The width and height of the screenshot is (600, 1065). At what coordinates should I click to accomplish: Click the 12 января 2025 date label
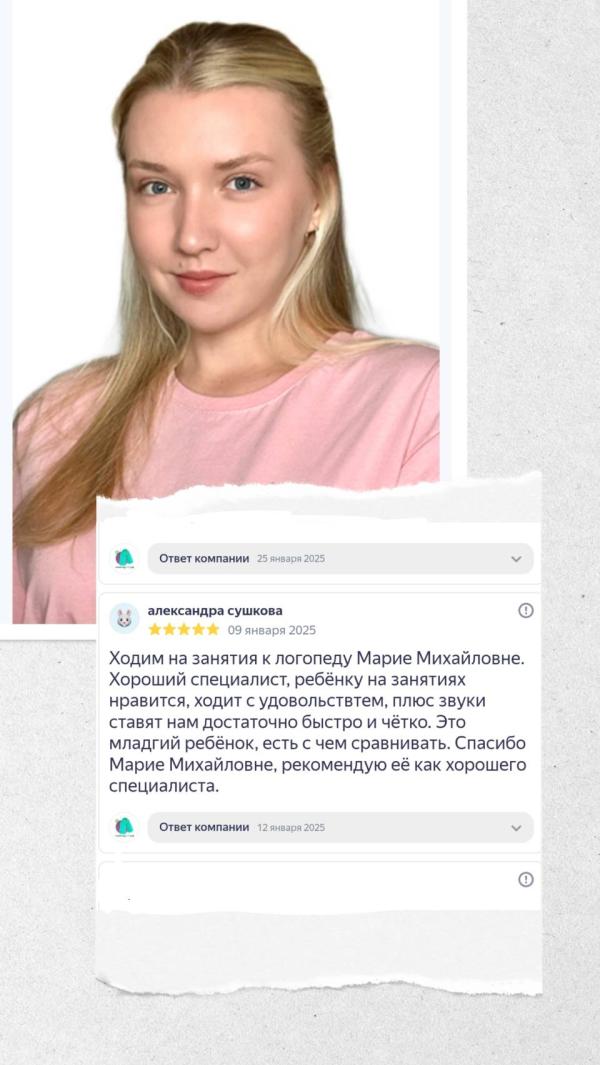click(291, 828)
